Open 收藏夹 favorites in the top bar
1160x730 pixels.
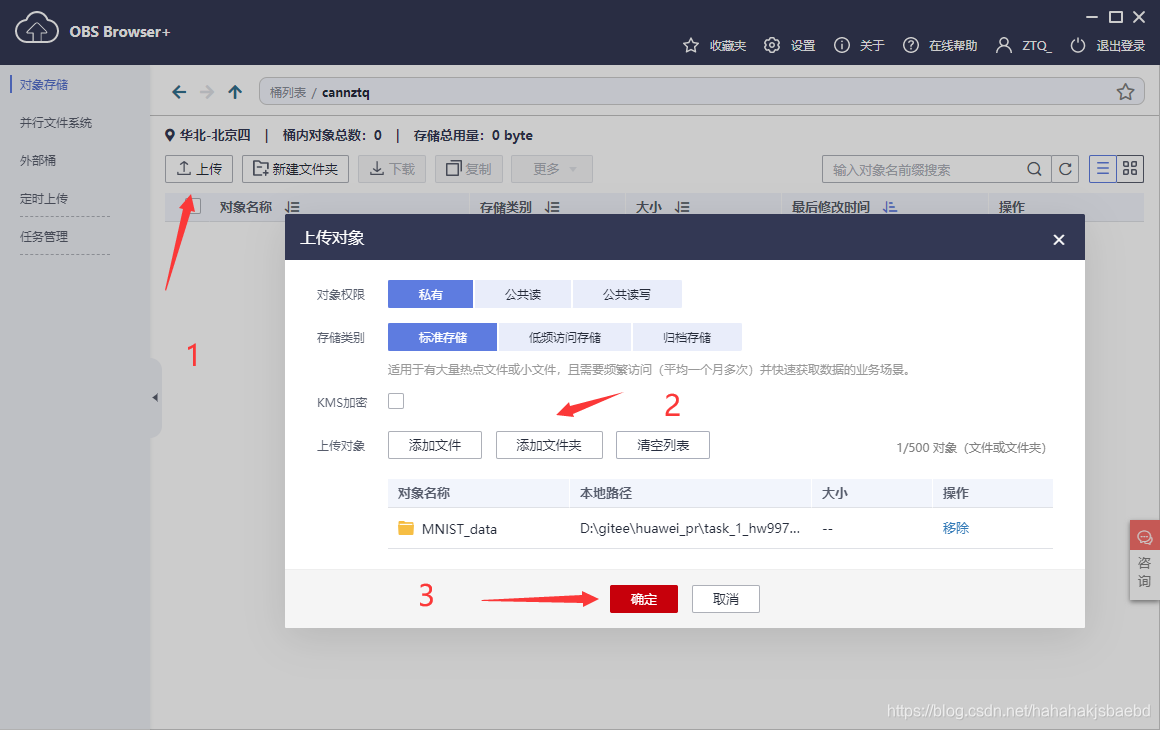[717, 45]
